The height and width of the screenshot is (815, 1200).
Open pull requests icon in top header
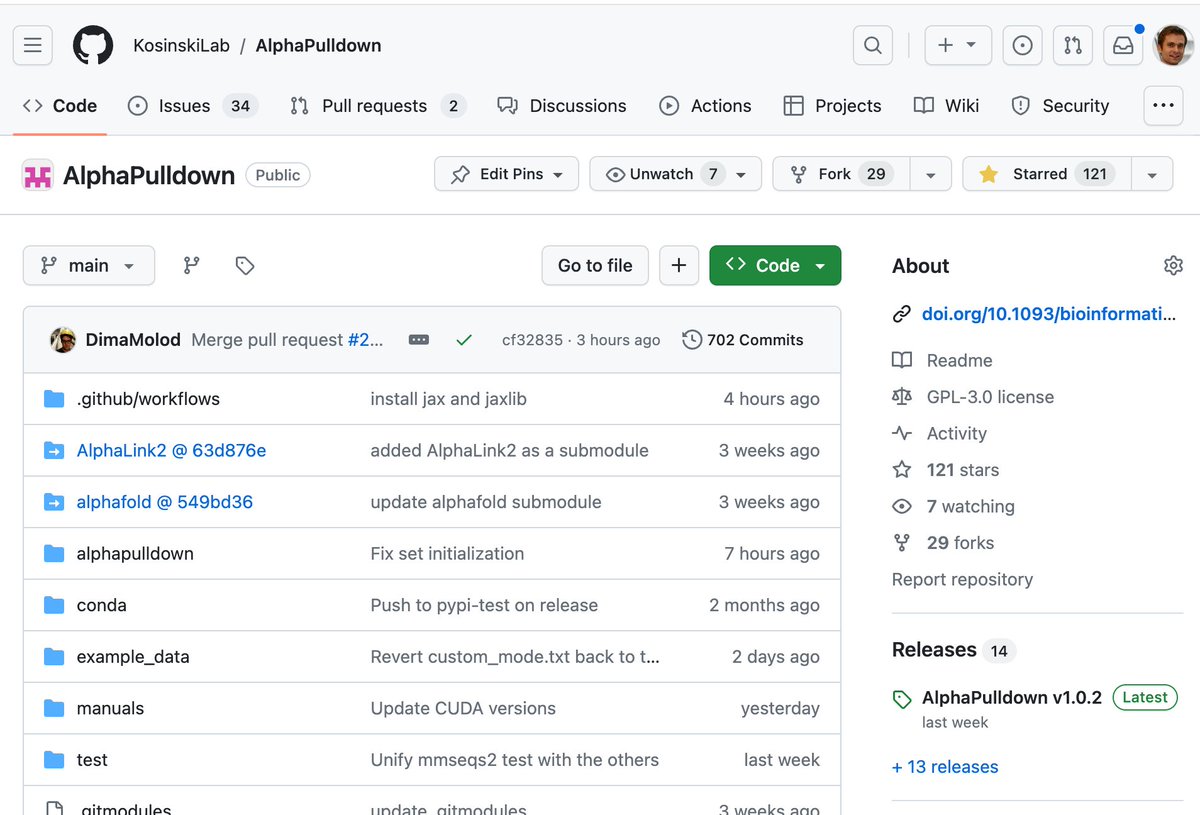pos(1073,45)
